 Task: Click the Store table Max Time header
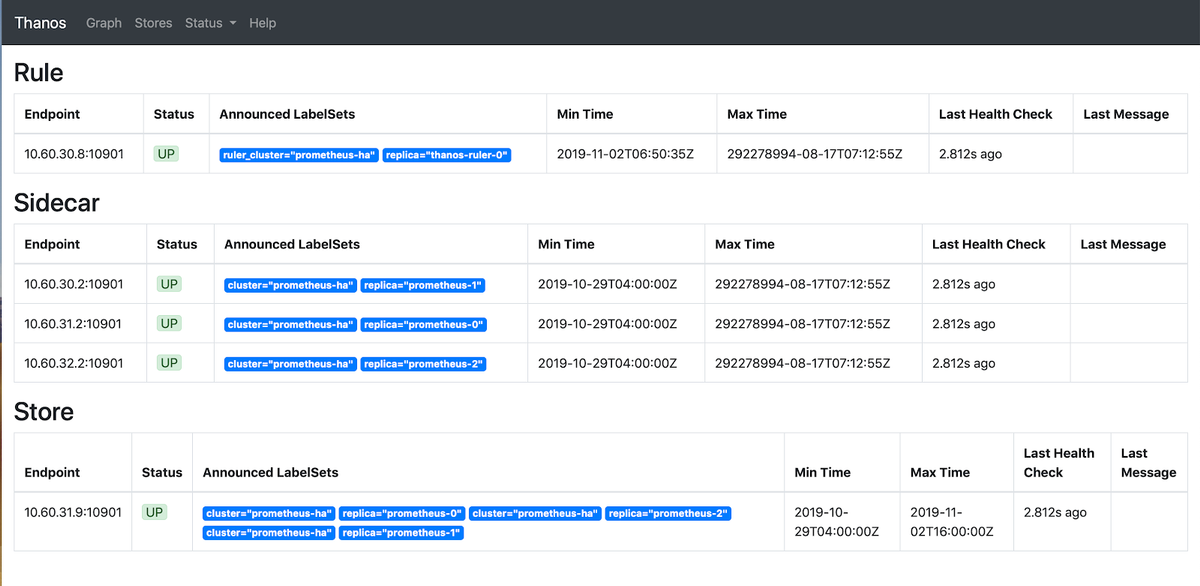[940, 472]
